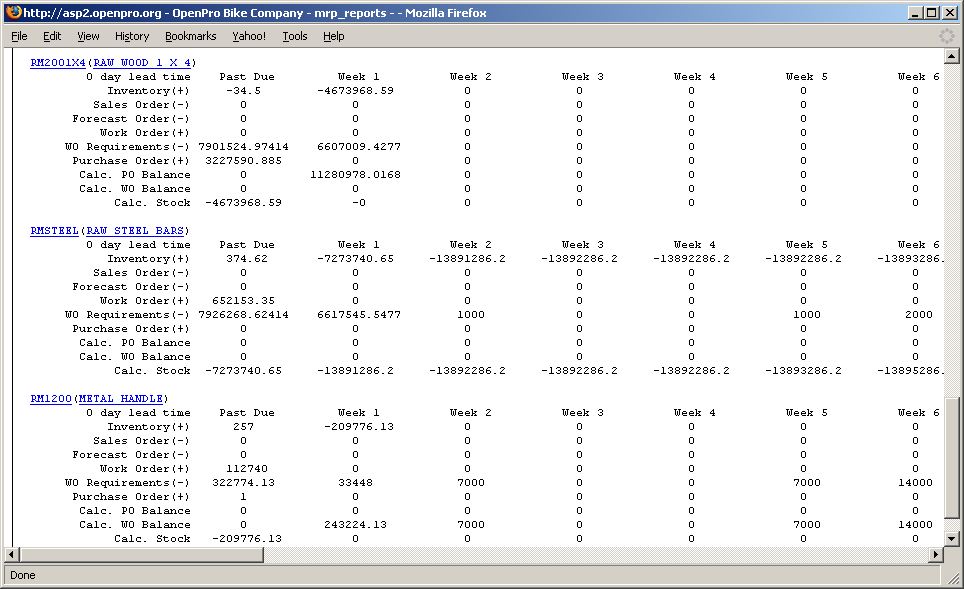Open the History menu

131,36
